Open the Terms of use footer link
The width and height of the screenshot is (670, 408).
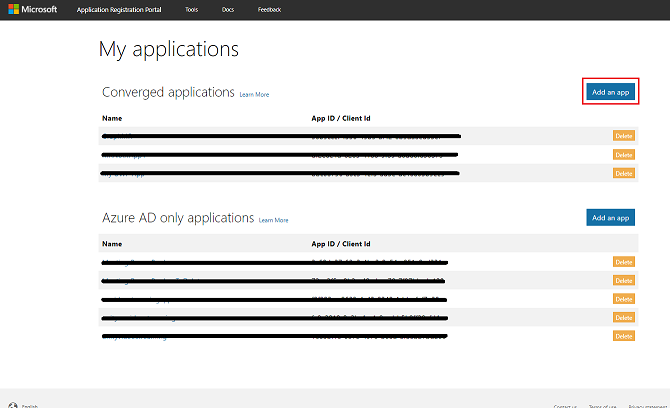pos(602,406)
